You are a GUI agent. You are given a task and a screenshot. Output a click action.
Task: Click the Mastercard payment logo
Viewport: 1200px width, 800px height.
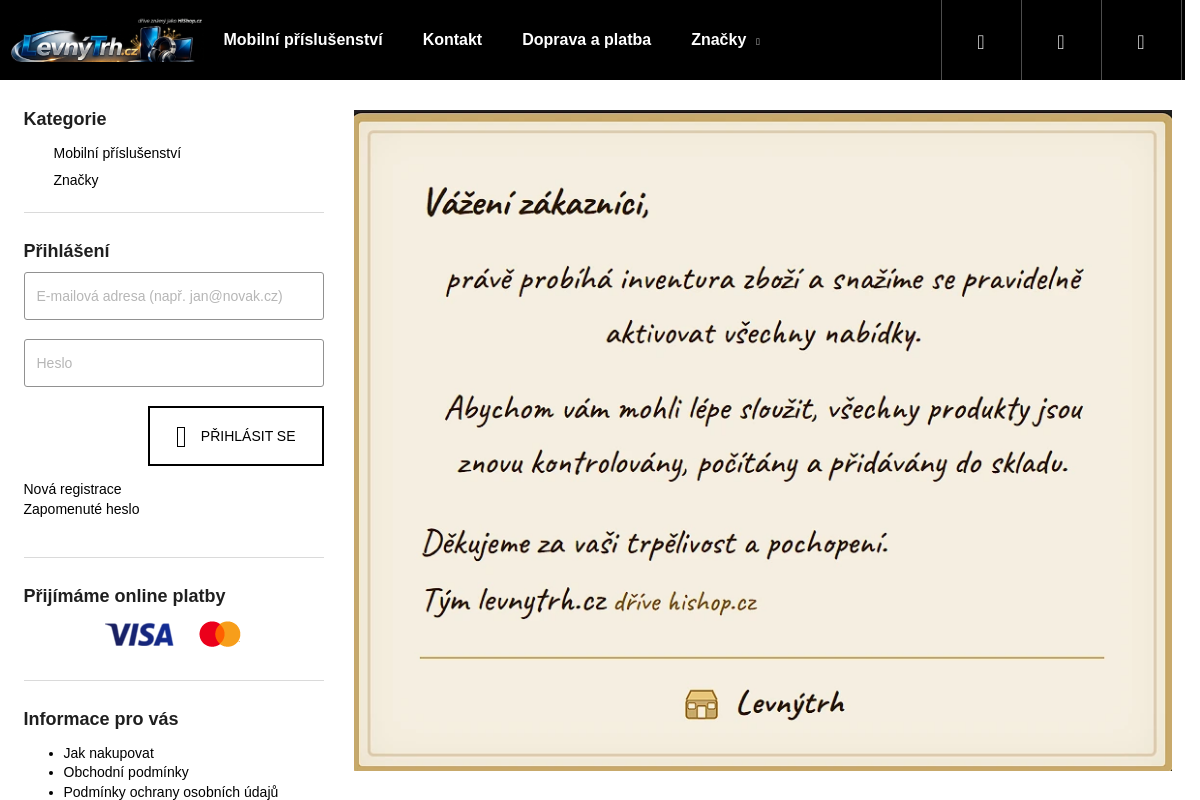(x=220, y=635)
